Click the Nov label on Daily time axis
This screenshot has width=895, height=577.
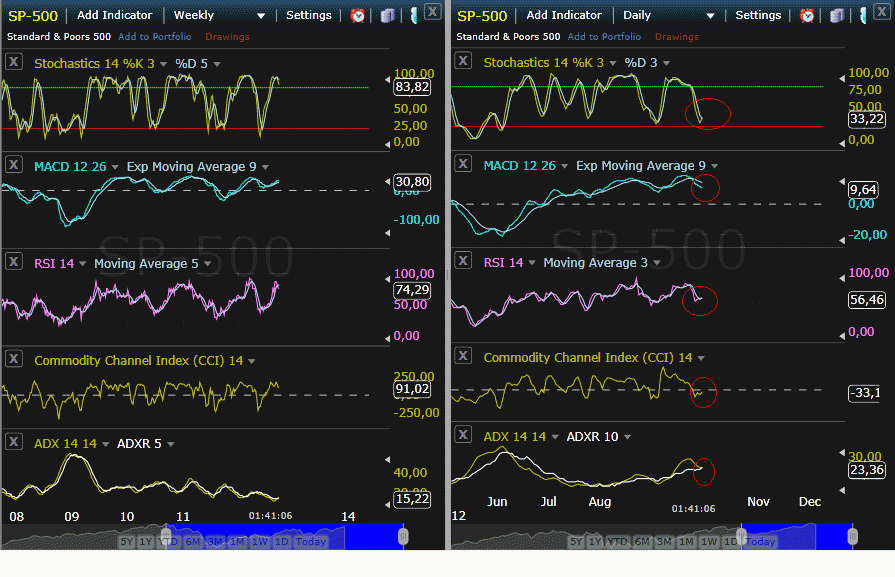pyautogui.click(x=758, y=502)
